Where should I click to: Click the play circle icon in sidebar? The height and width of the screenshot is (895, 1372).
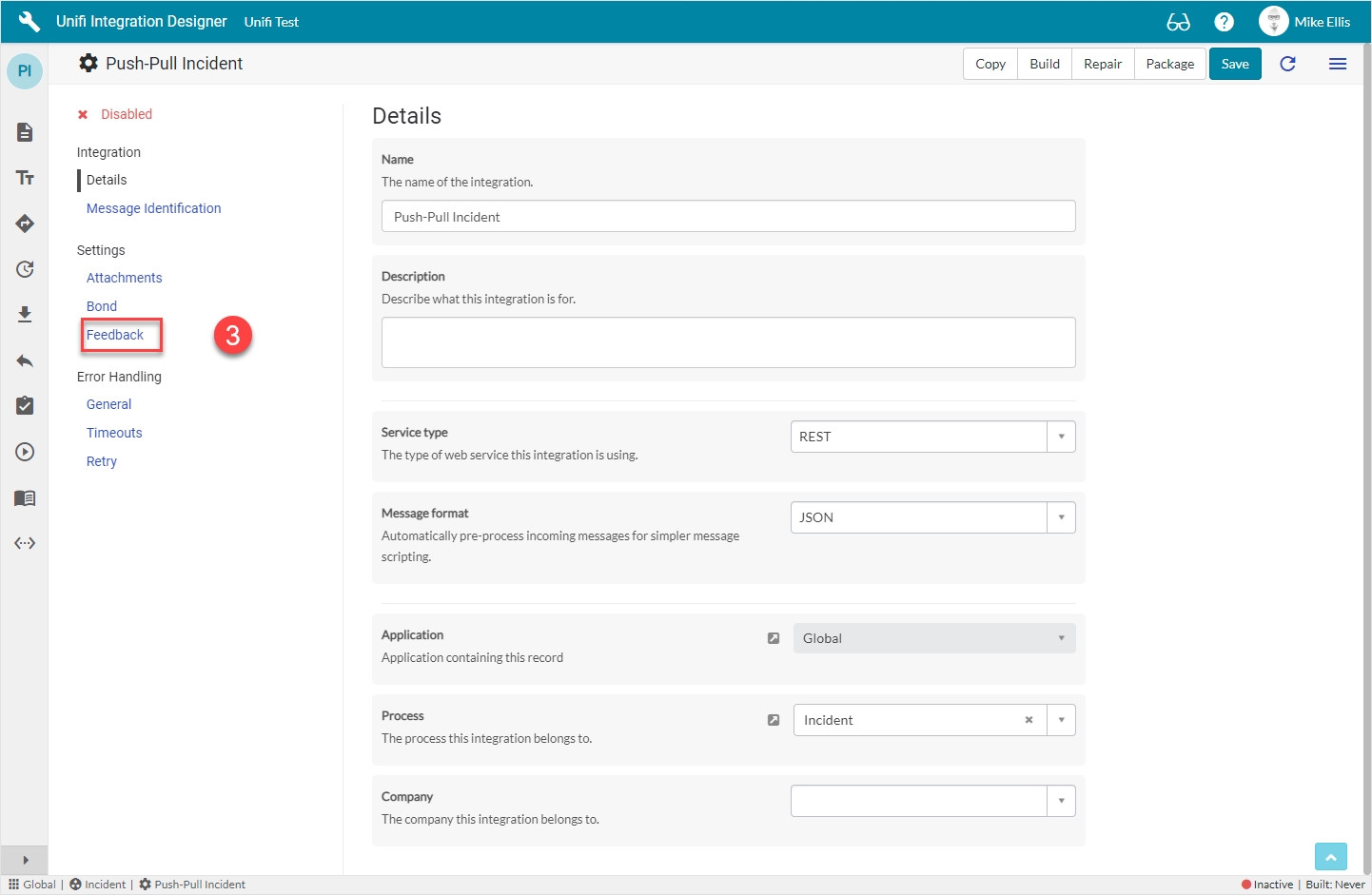point(25,452)
